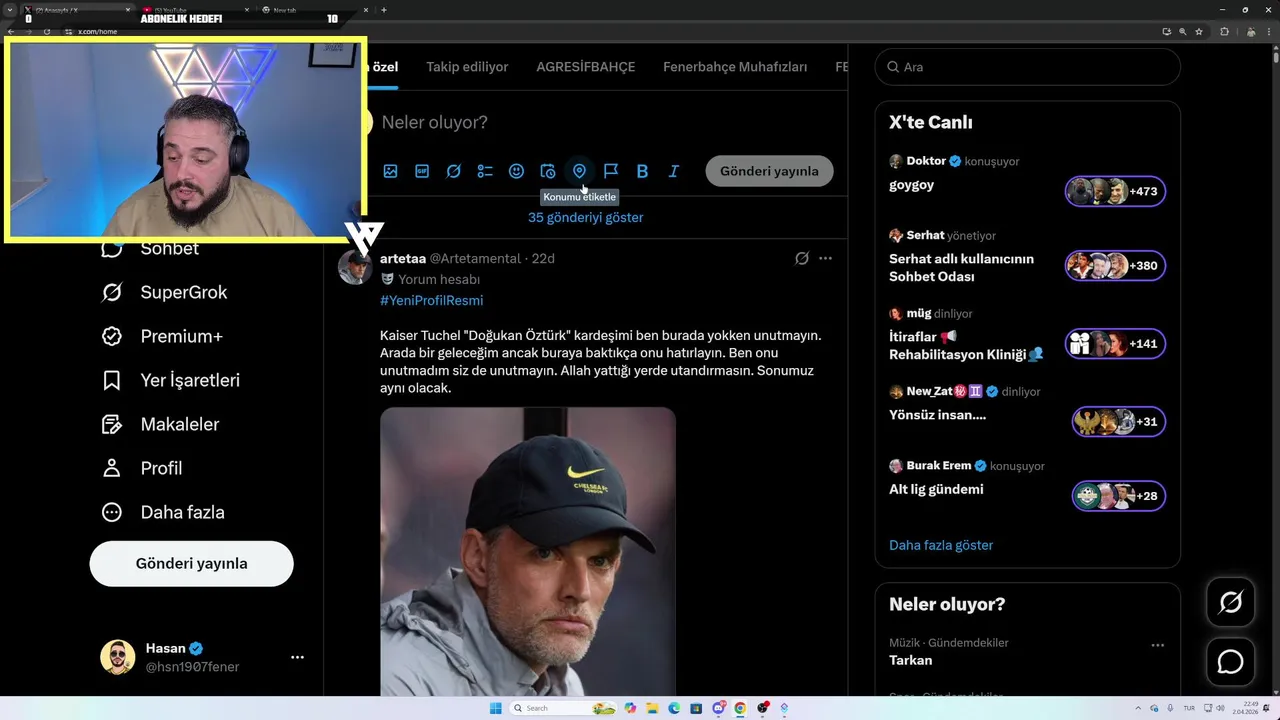Switch to the AGRESİFBAHÇE tab
Image resolution: width=1280 pixels, height=720 pixels.
(585, 67)
